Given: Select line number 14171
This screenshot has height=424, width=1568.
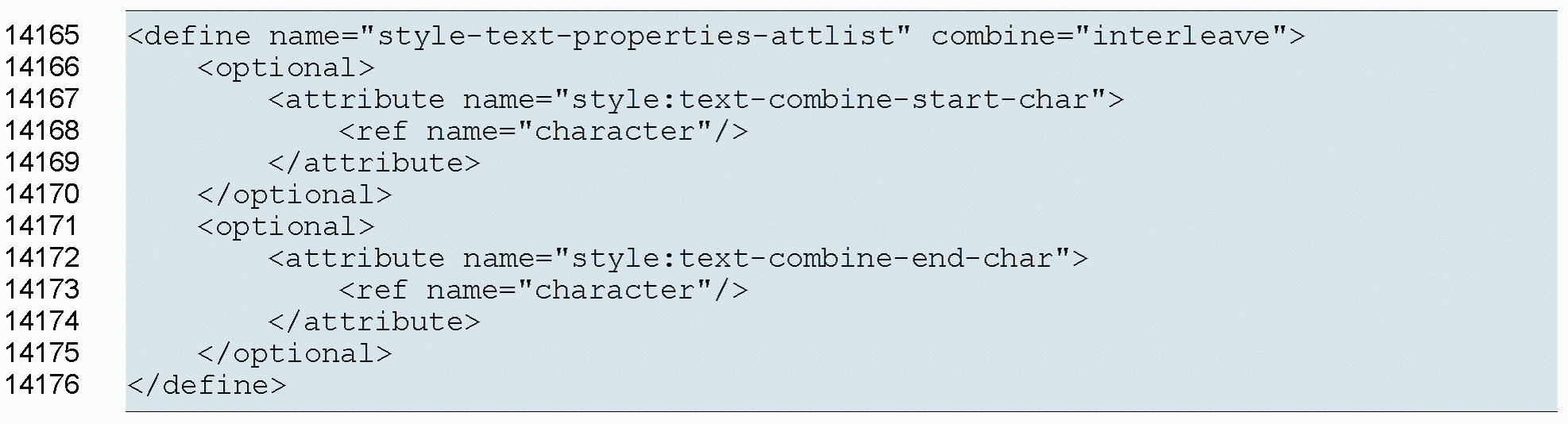Looking at the screenshot, I should tap(42, 226).
